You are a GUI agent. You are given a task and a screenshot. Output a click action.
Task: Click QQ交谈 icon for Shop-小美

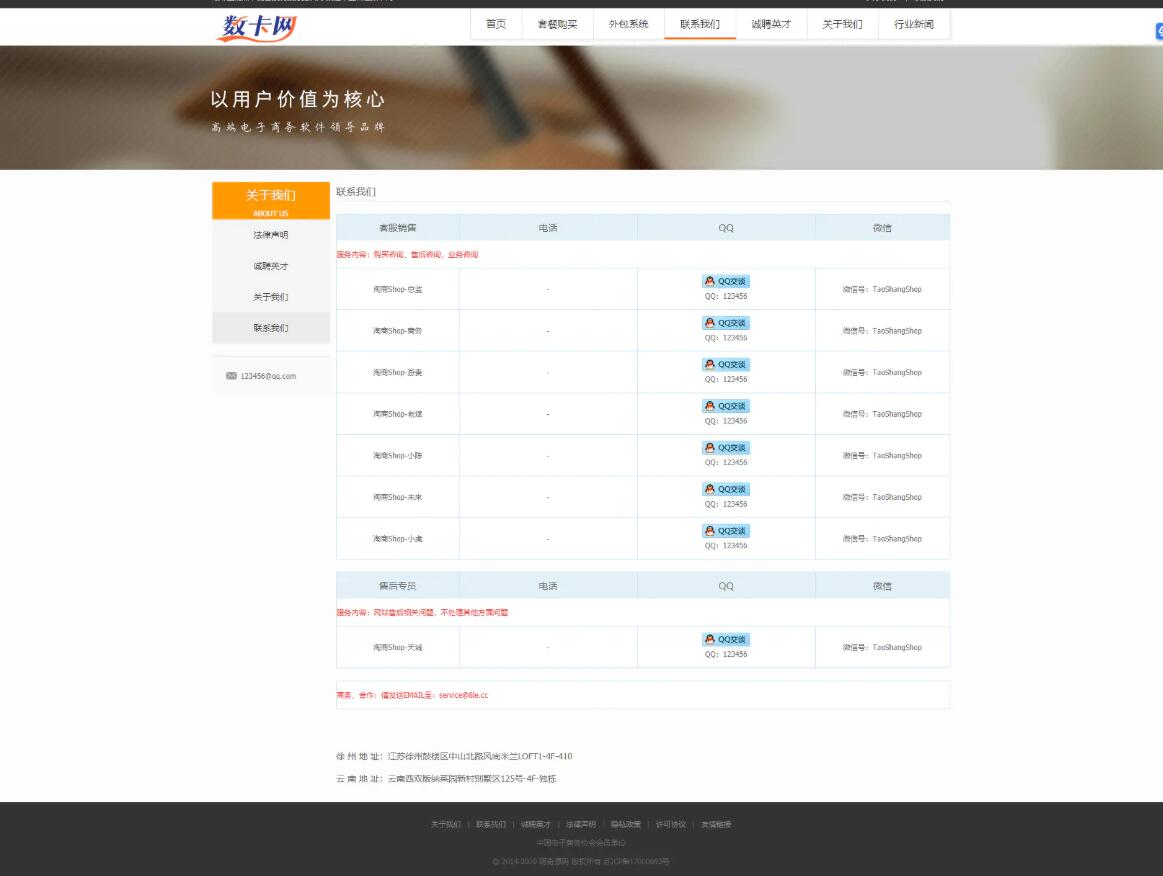(x=725, y=531)
